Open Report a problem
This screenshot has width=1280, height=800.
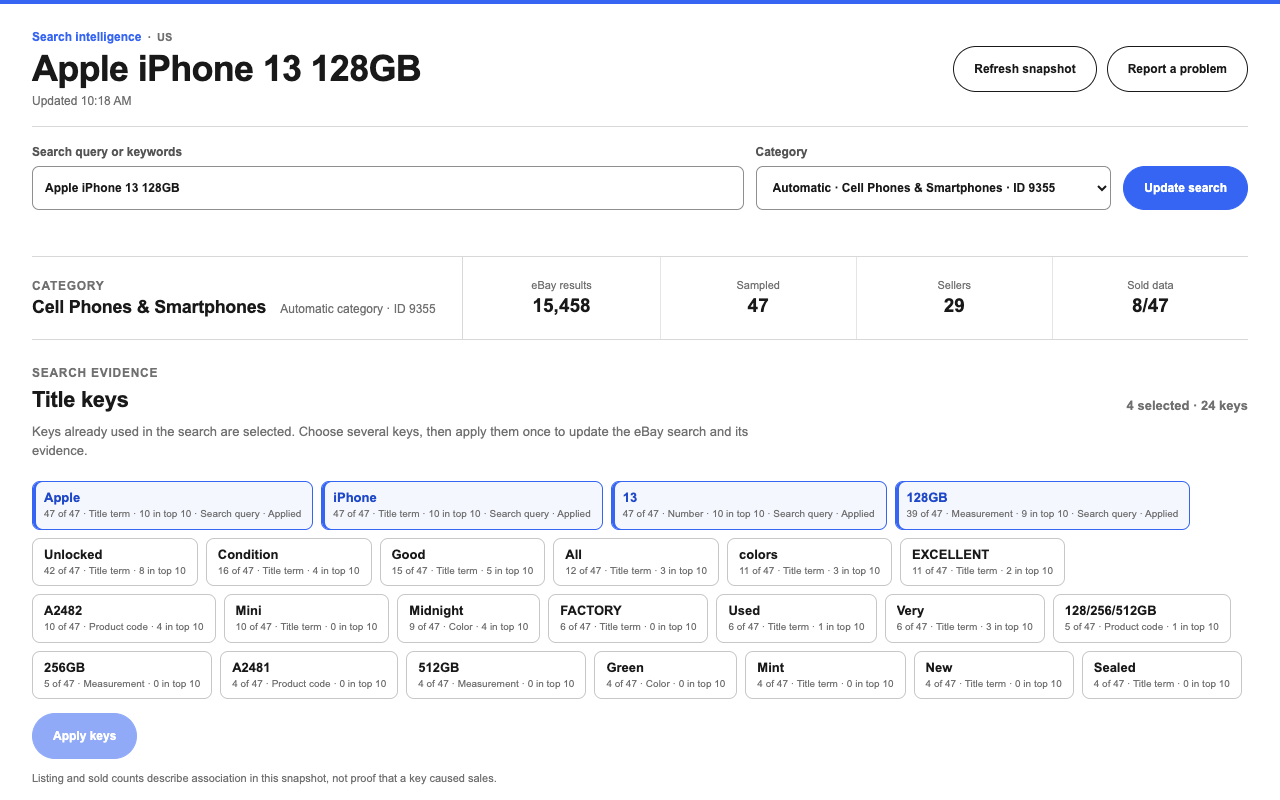click(x=1177, y=69)
